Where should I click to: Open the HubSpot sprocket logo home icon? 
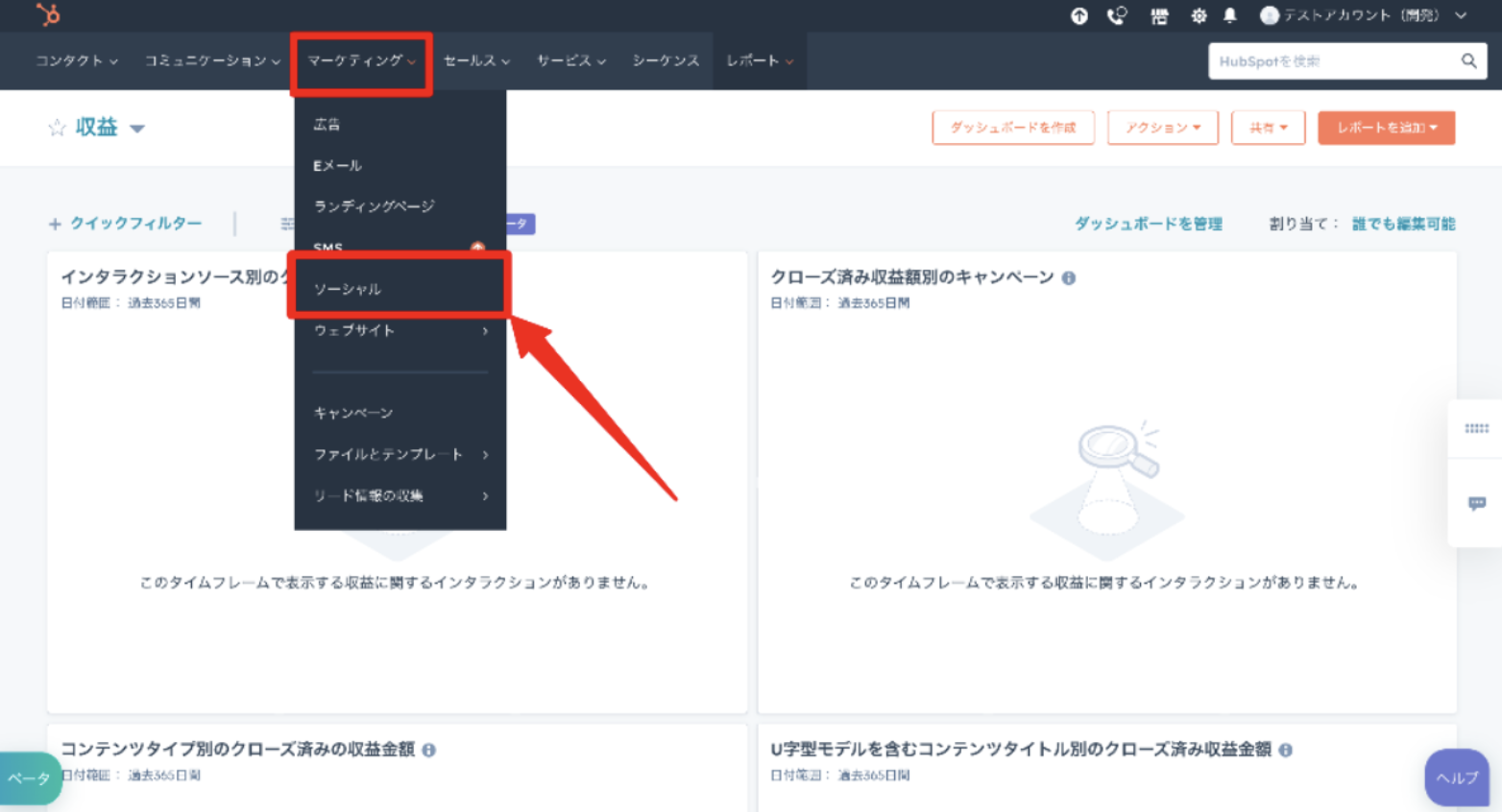tap(45, 15)
